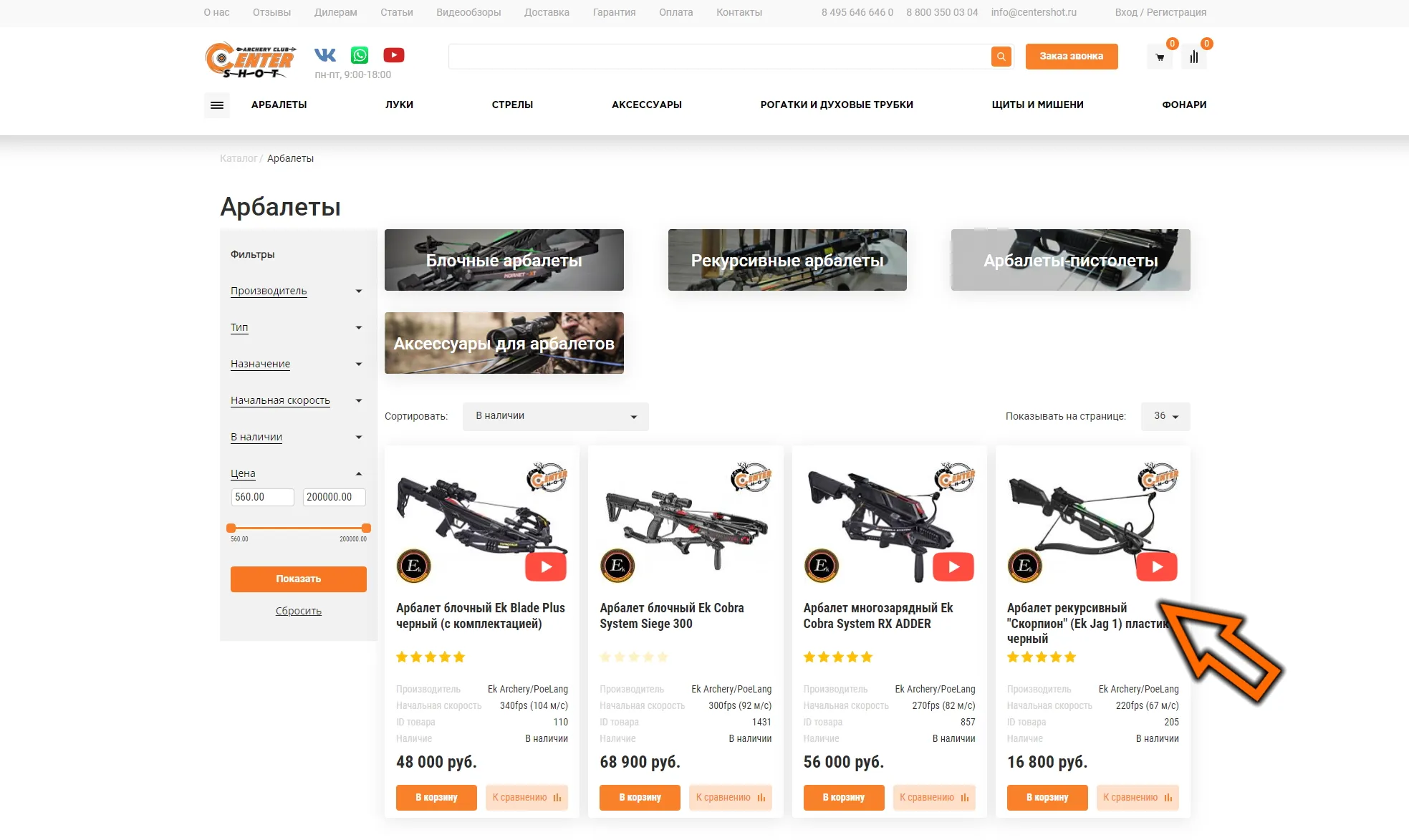1409x840 pixels.
Task: Open the Сортировать dropdown
Action: pyautogui.click(x=556, y=417)
